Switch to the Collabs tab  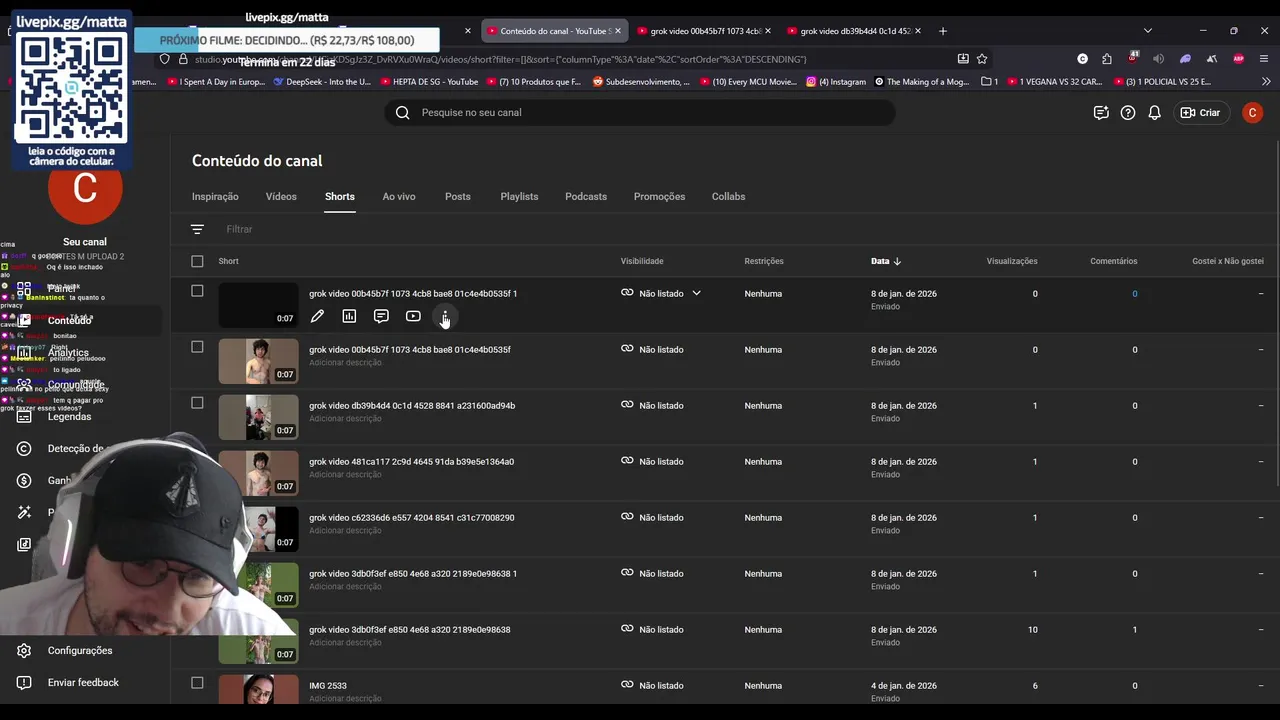[728, 197]
